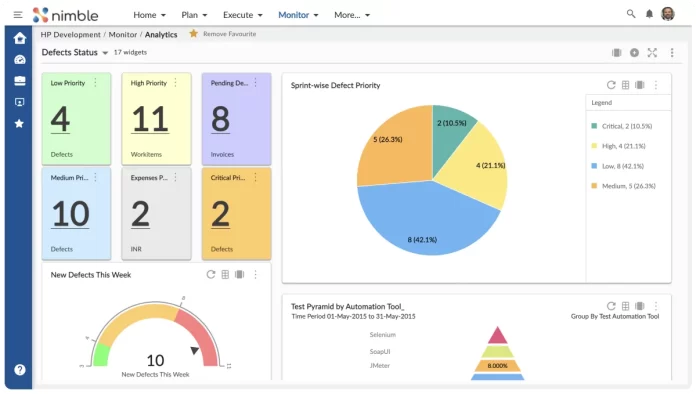This screenshot has height=394, width=696.
Task: Click the Selenium pyramid label
Action: (383, 335)
